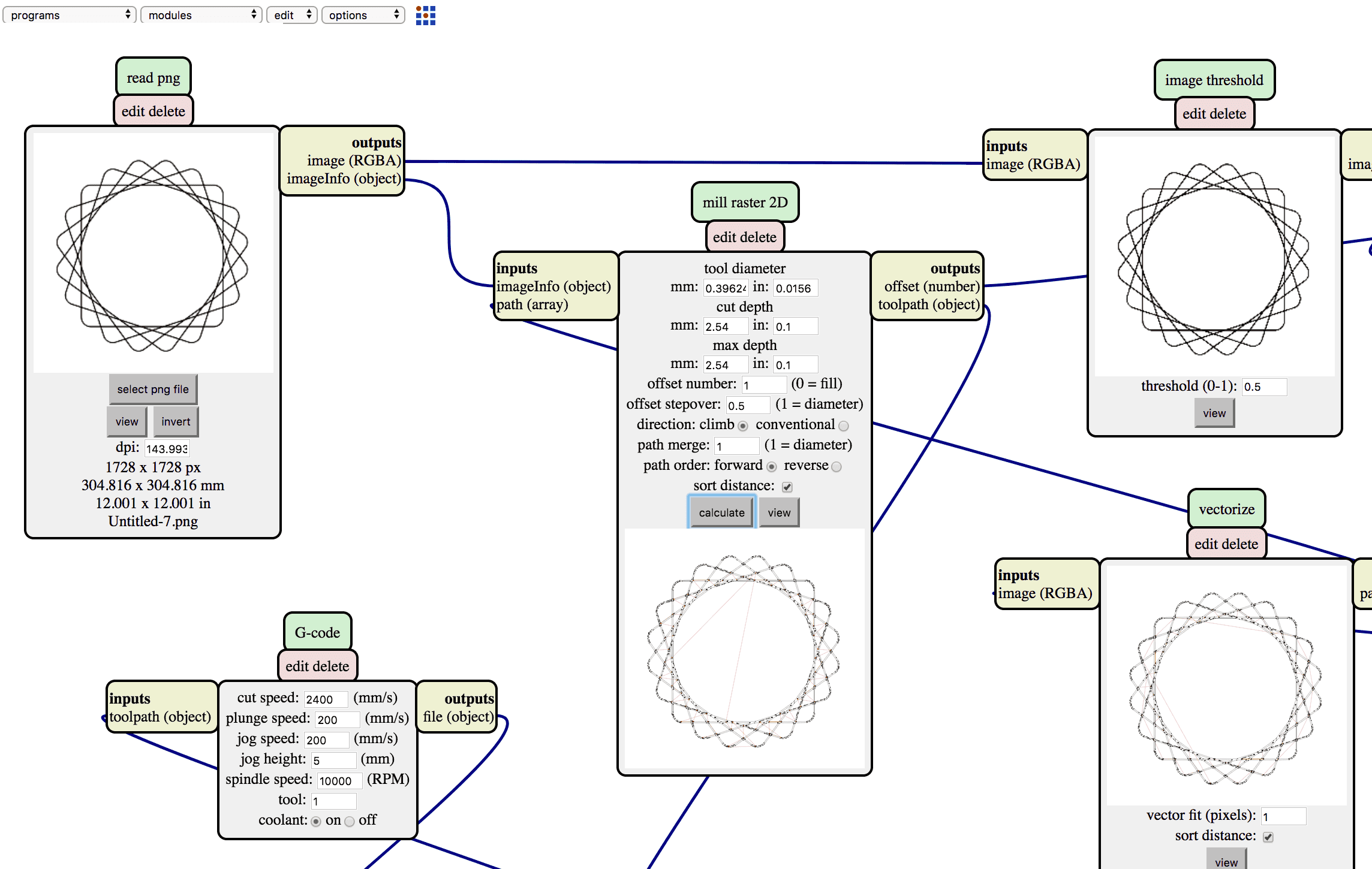Viewport: 1372px width, 869px height.
Task: Click the vector fit pixels input
Action: (x=1284, y=817)
